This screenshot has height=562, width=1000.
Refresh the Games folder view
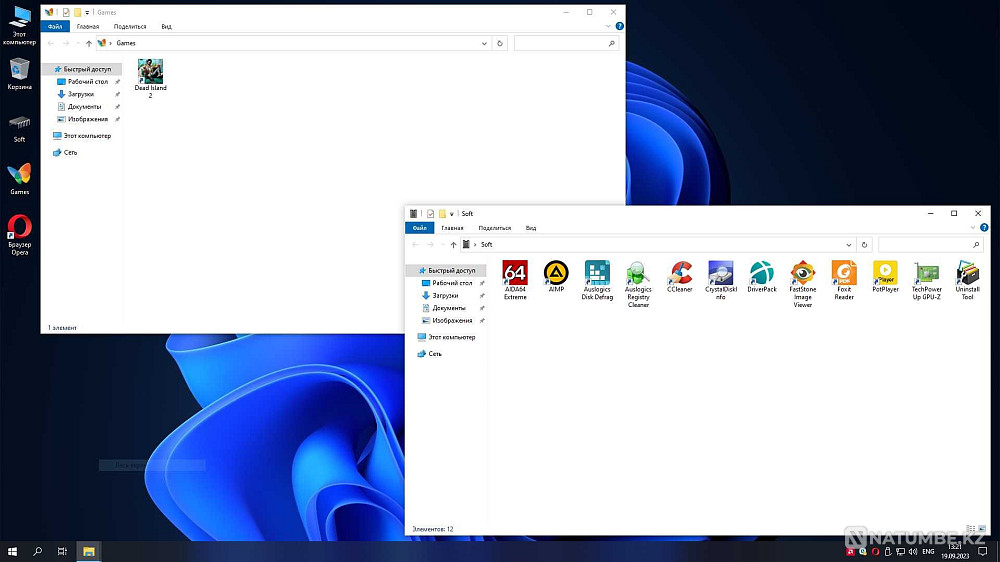coord(500,43)
